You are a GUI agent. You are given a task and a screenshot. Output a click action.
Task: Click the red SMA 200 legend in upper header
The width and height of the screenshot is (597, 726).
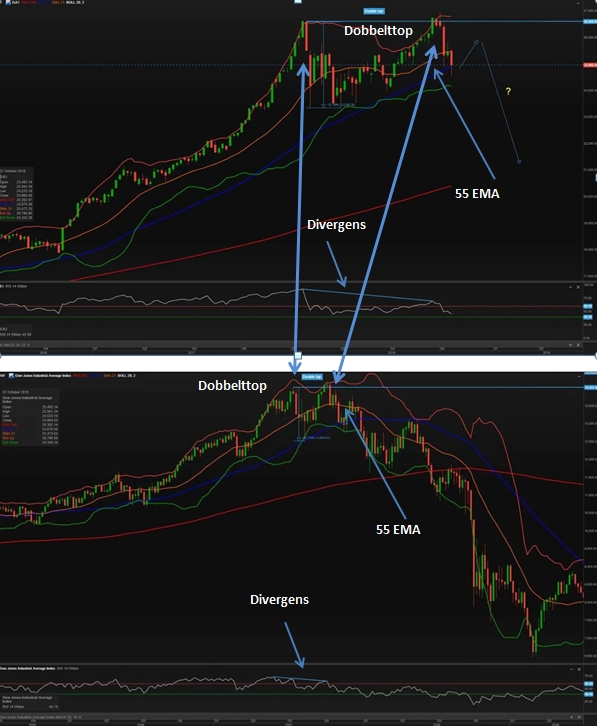click(x=29, y=2)
